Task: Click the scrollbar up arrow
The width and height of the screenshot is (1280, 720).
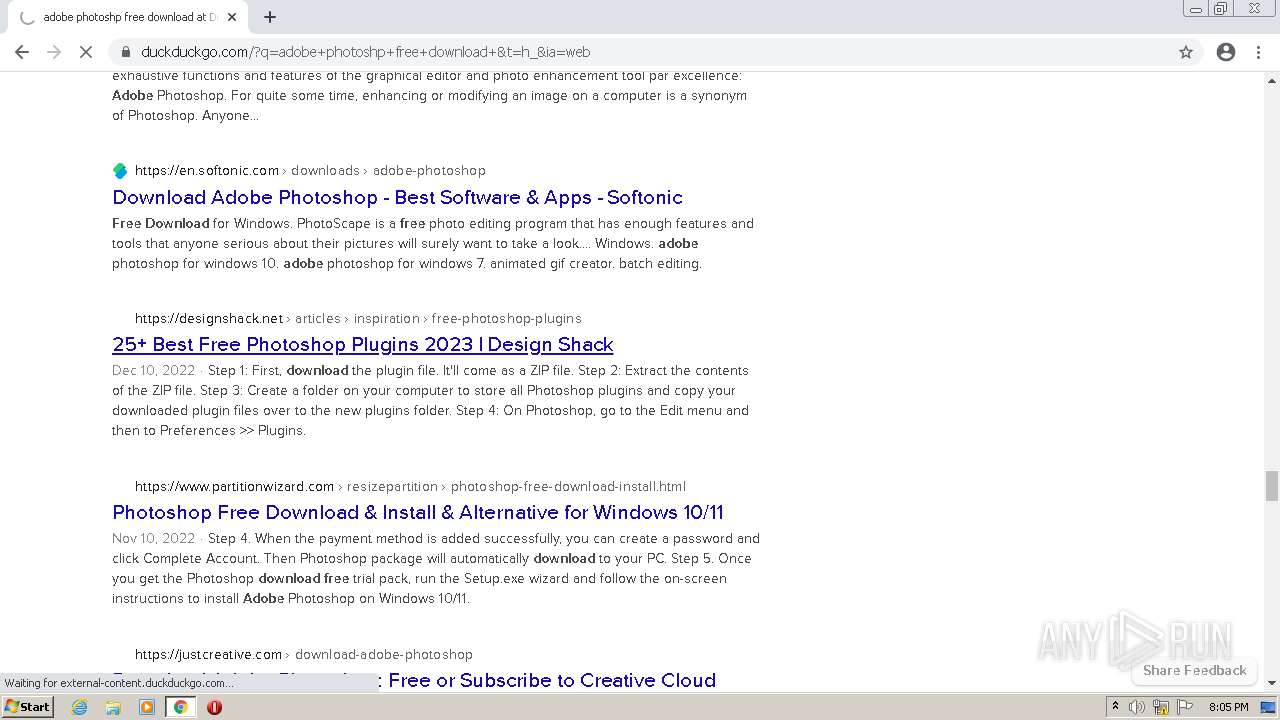Action: (x=1272, y=80)
